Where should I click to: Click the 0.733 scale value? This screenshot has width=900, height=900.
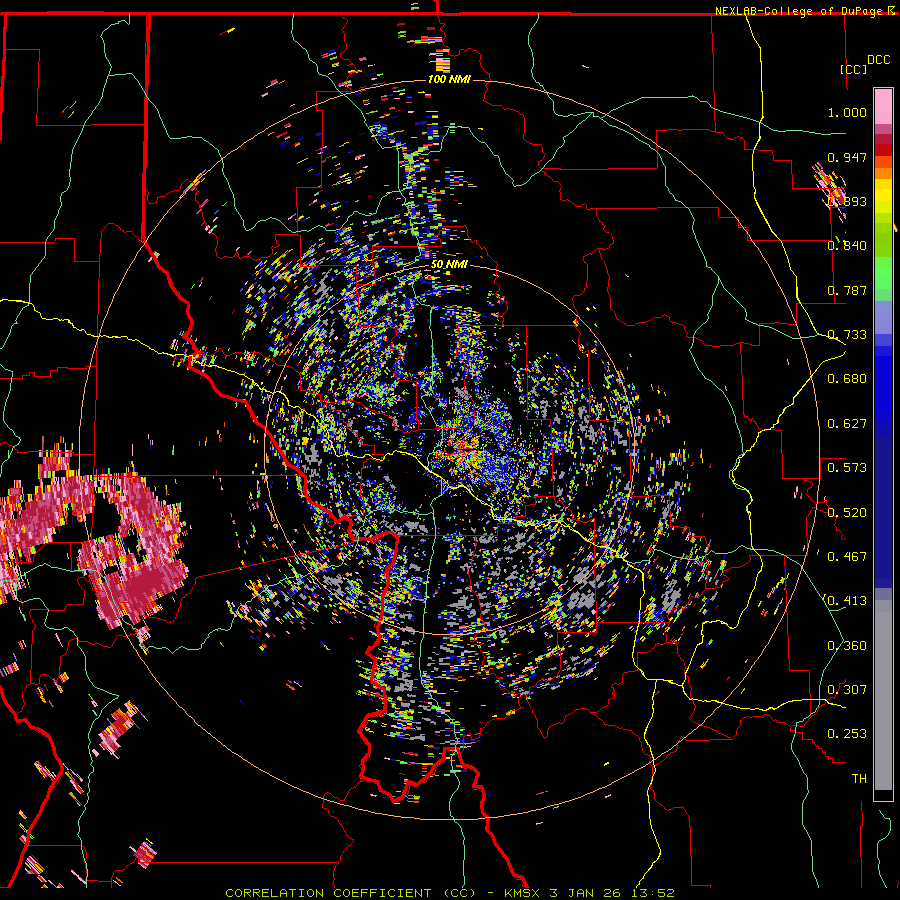pos(847,335)
